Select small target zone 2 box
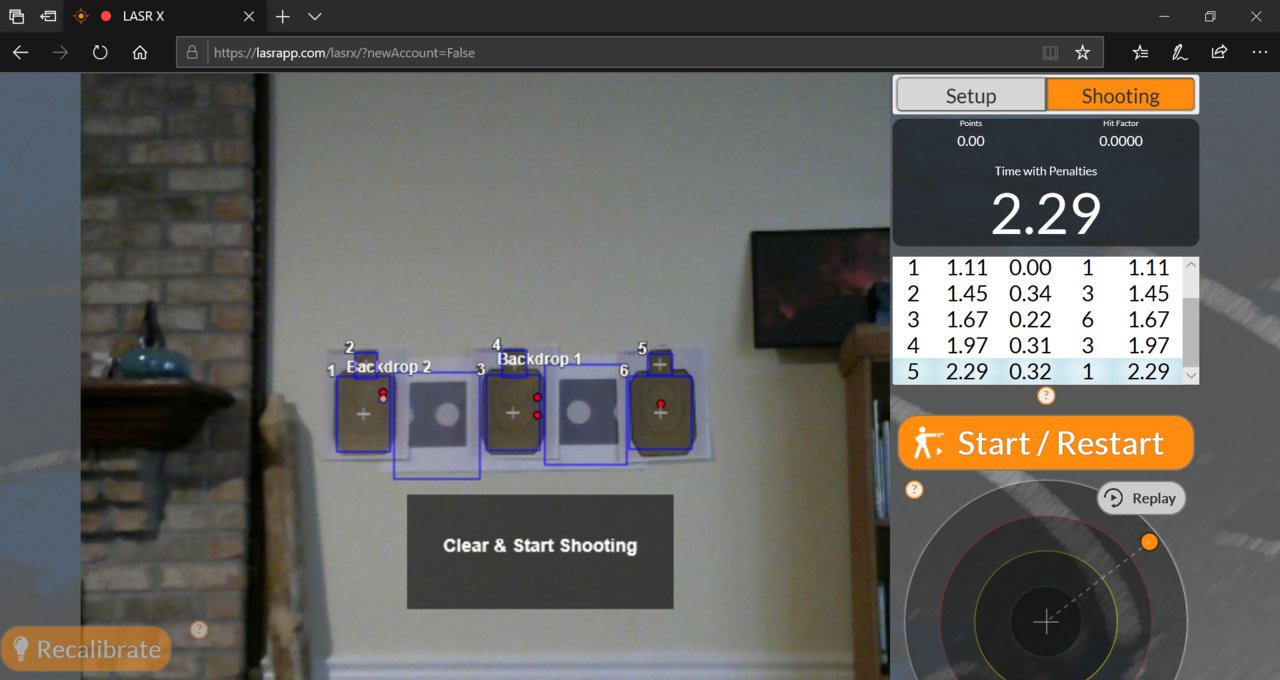1280x680 pixels. 366,364
